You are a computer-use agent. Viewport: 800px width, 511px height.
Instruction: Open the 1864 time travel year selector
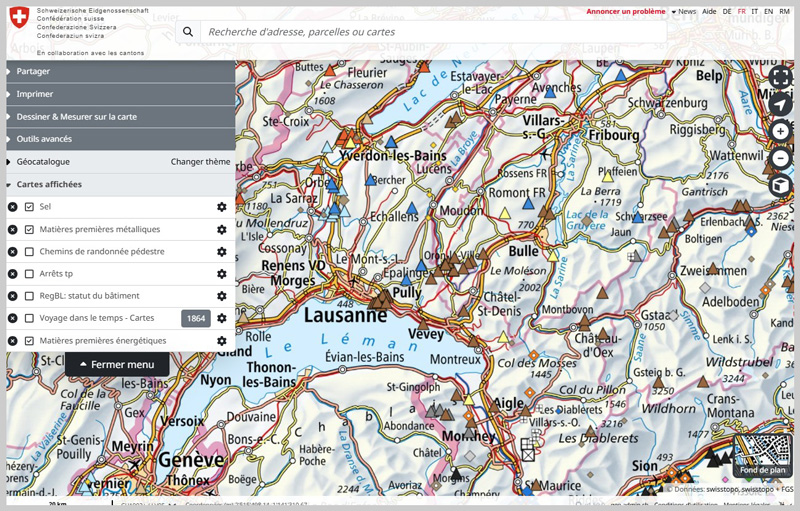pyautogui.click(x=195, y=318)
